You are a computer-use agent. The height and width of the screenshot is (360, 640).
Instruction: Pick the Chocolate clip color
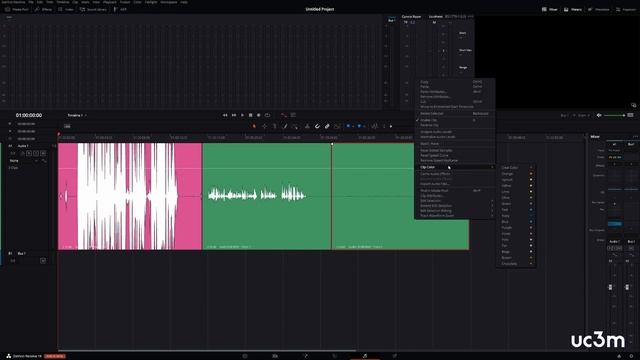pyautogui.click(x=516, y=264)
